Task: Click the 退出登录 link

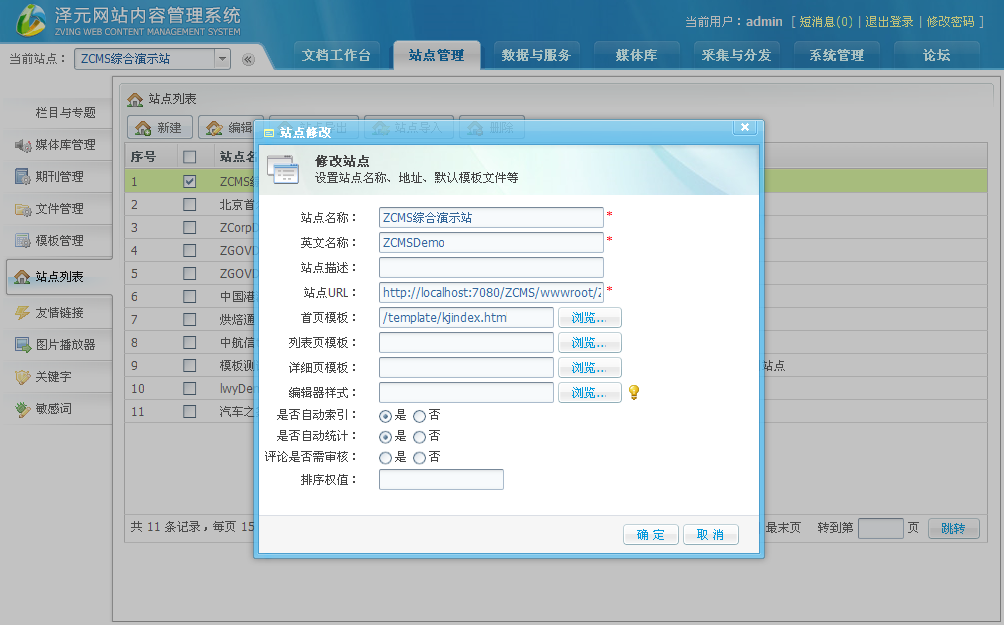Action: click(x=889, y=22)
